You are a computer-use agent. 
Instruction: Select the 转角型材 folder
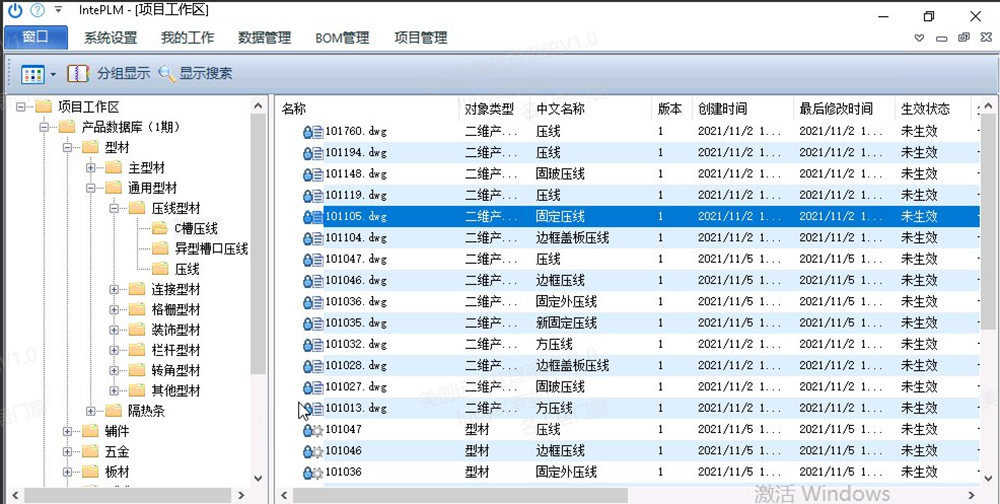click(x=176, y=371)
